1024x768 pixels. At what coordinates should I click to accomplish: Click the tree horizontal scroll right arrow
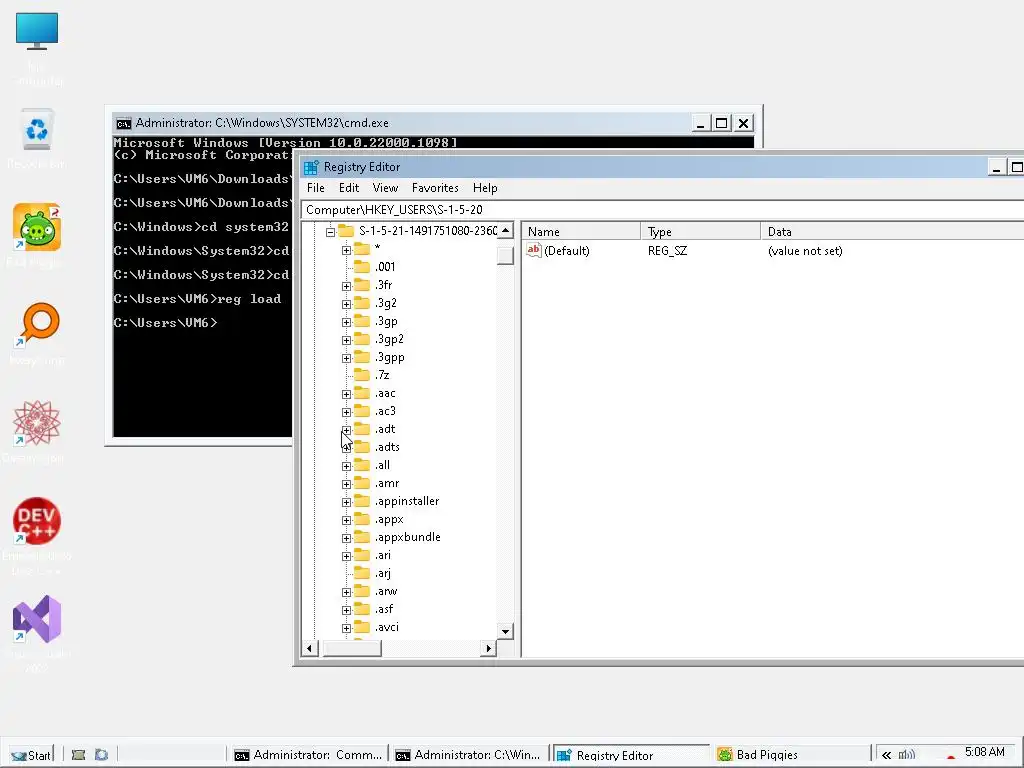tap(488, 648)
